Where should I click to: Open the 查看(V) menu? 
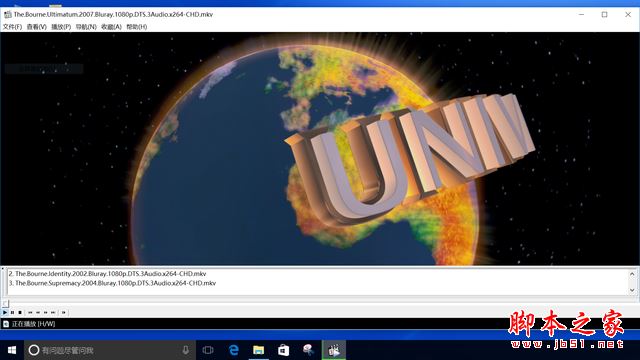coord(37,27)
